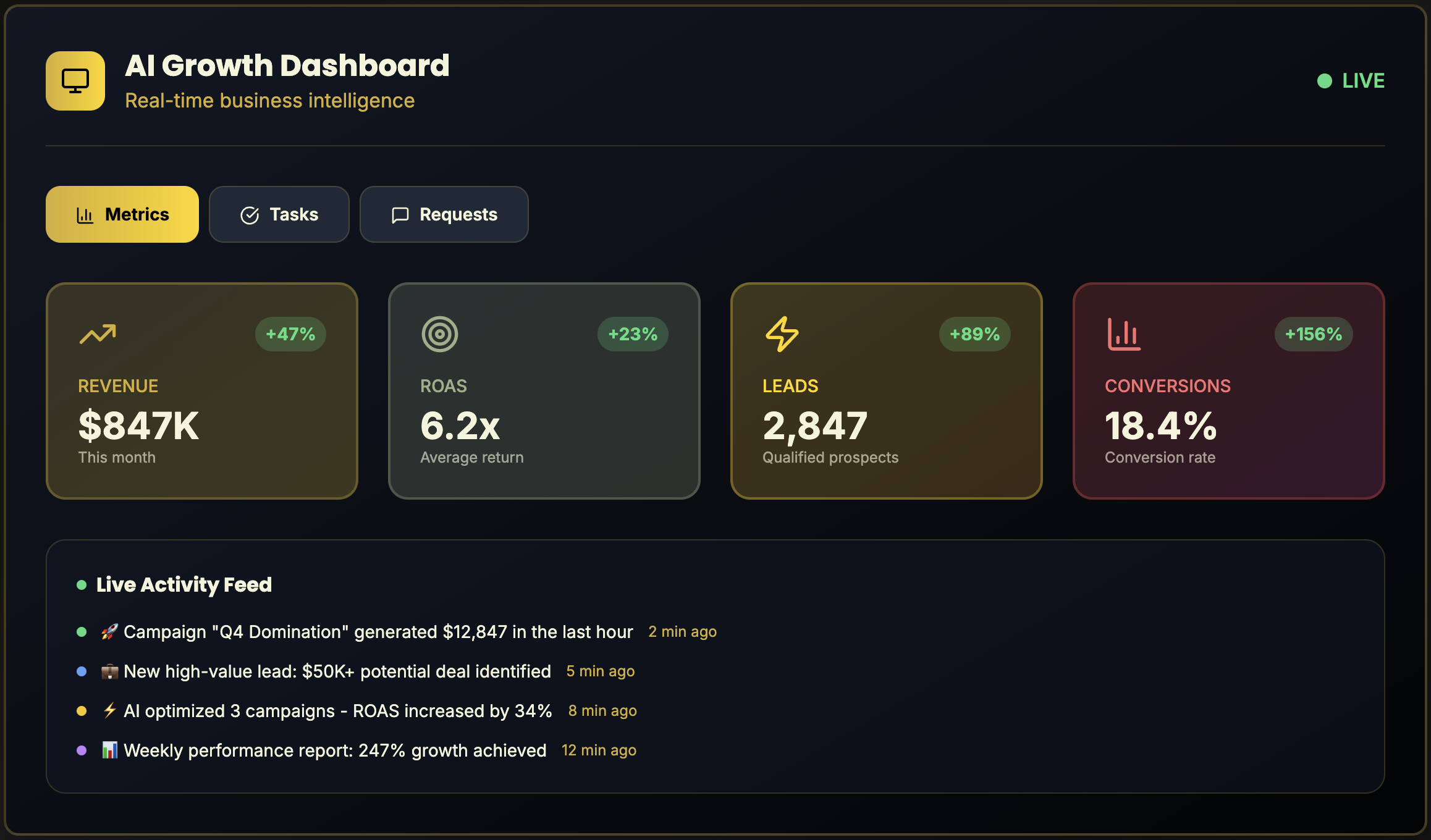
Task: Click the AI optimized 3 campaigns entry
Action: (x=337, y=711)
